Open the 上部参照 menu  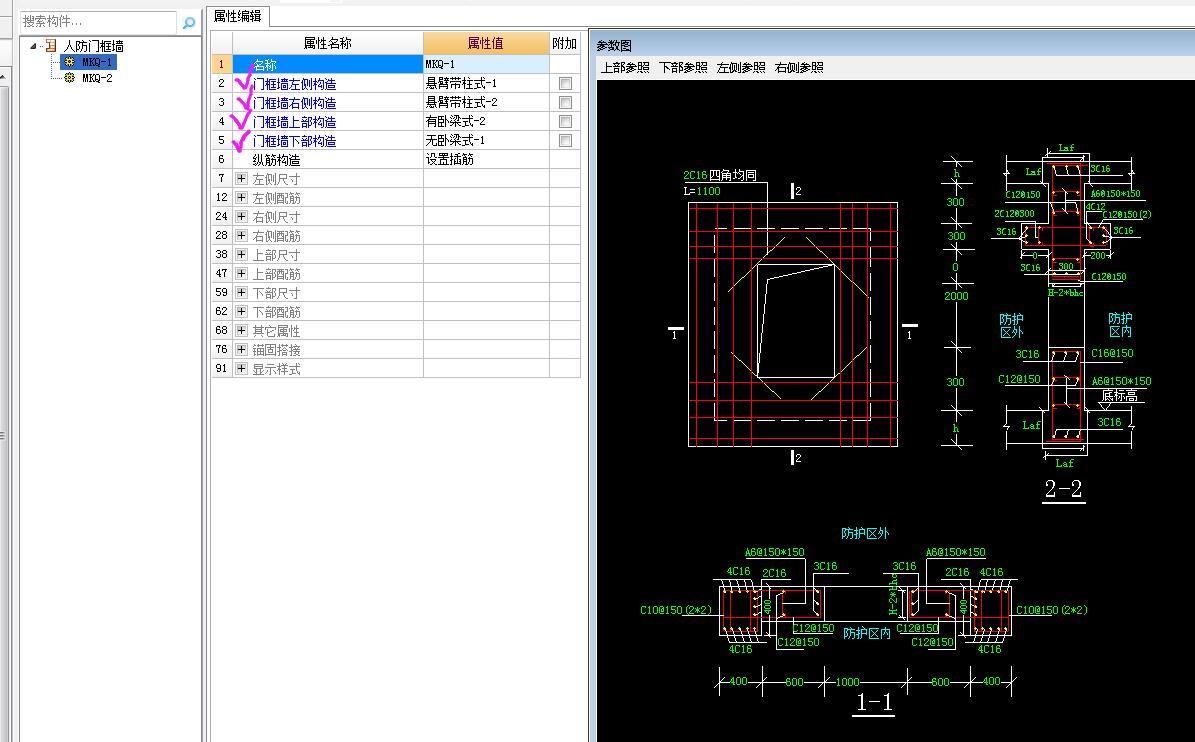click(625, 67)
